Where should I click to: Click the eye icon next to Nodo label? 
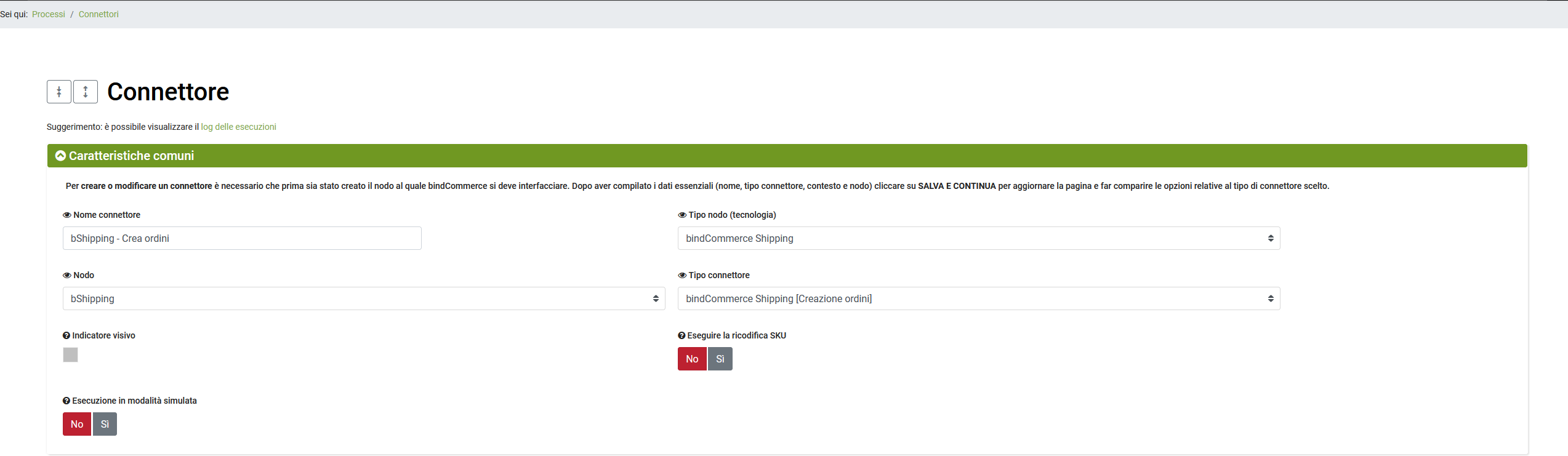point(66,275)
